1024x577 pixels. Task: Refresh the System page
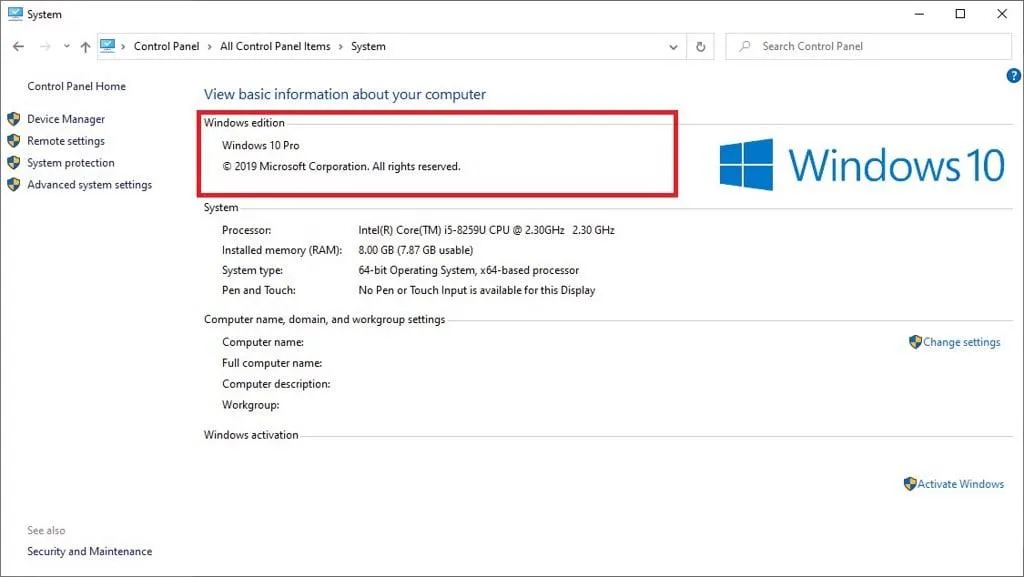point(700,47)
